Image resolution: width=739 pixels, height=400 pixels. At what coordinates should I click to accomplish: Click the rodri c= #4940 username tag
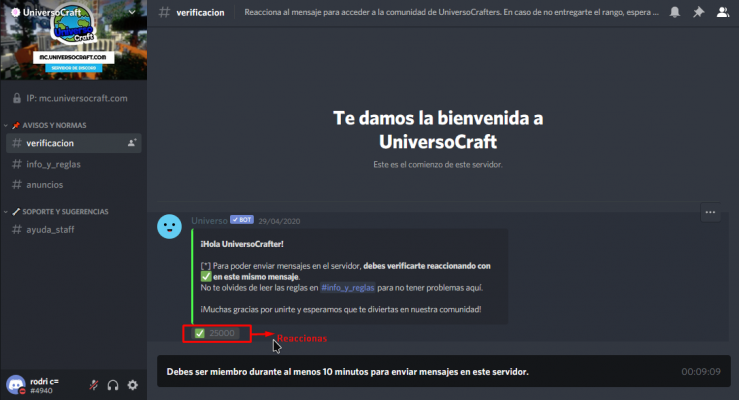pos(44,386)
